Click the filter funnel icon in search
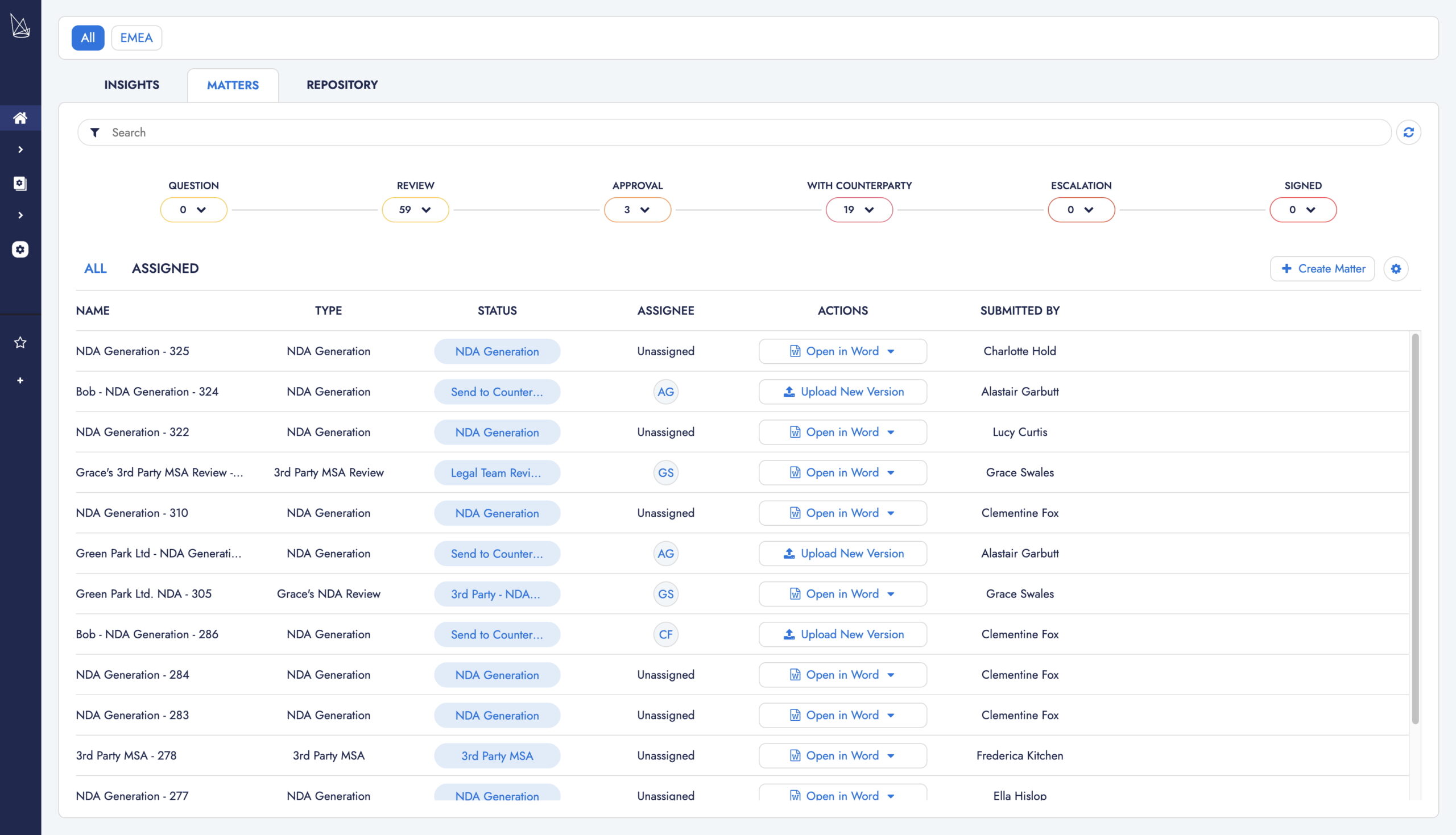The width and height of the screenshot is (1456, 835). click(95, 132)
